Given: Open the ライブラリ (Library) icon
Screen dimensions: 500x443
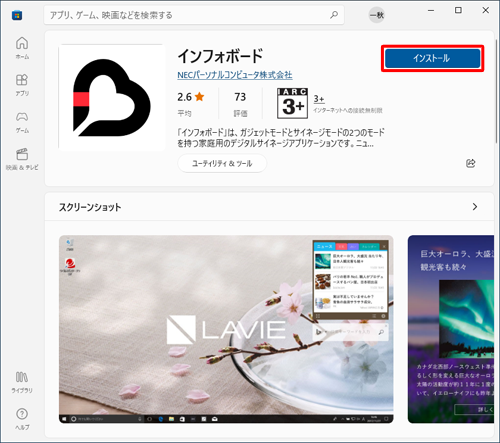Looking at the screenshot, I should point(22,382).
